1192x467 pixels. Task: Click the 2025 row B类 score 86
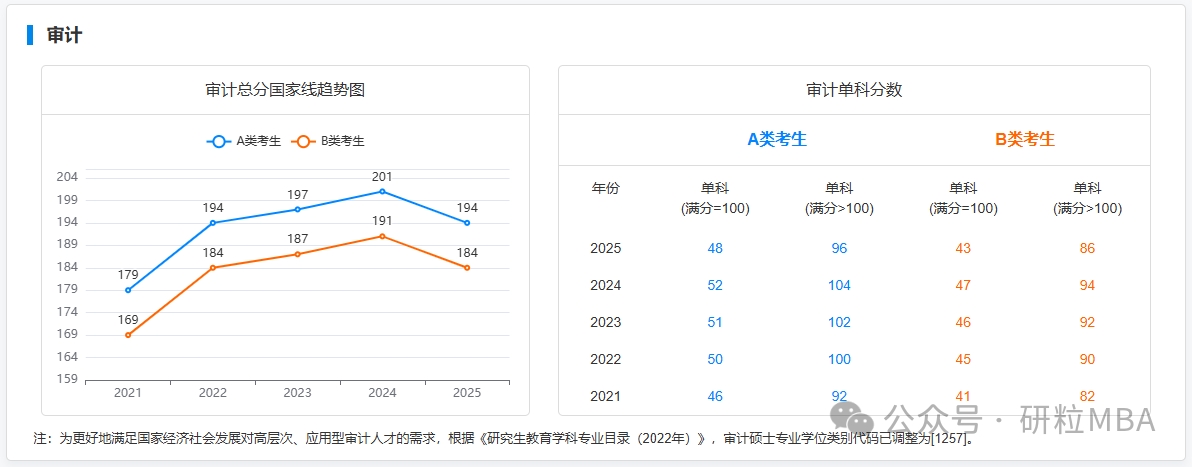(x=1087, y=249)
